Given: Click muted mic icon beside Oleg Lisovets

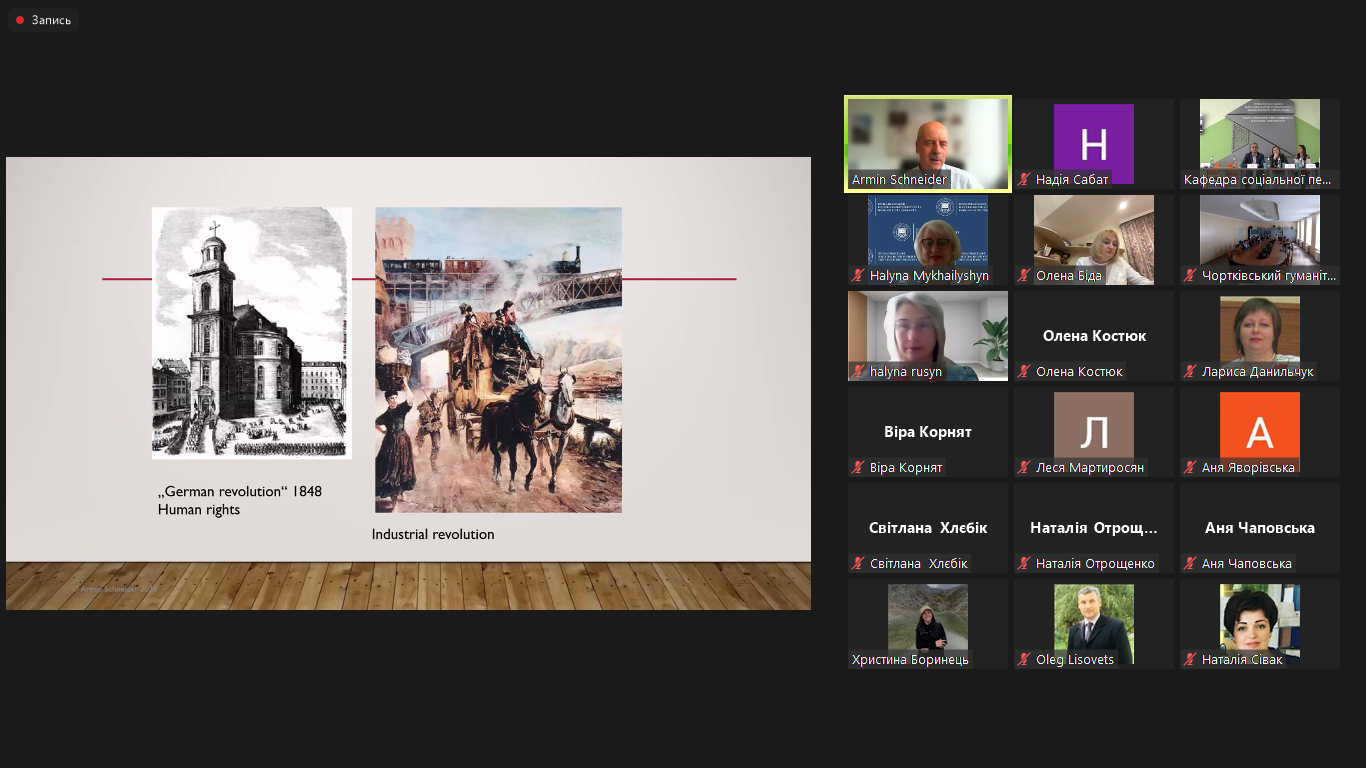Looking at the screenshot, I should pyautogui.click(x=1025, y=660).
